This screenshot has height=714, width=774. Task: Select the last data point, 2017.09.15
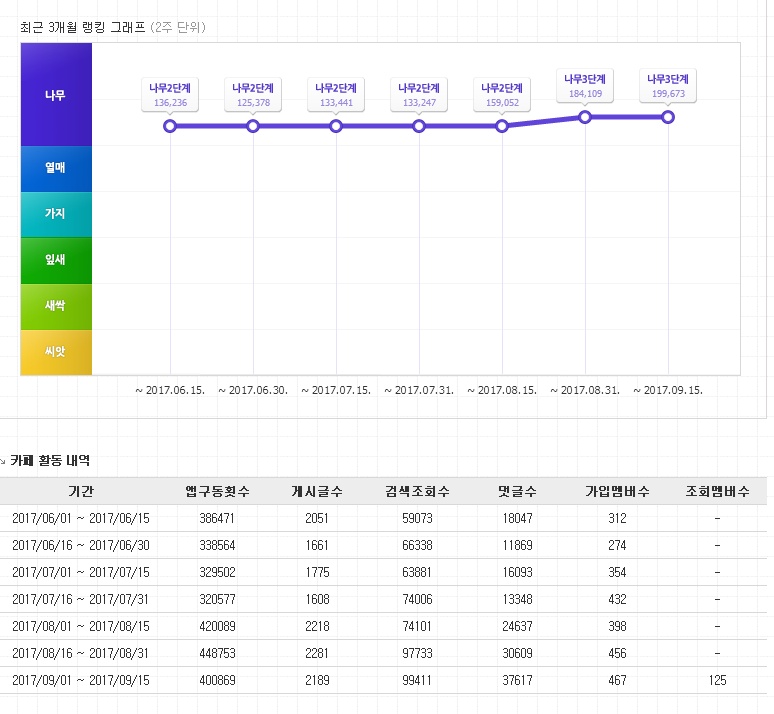pos(668,117)
